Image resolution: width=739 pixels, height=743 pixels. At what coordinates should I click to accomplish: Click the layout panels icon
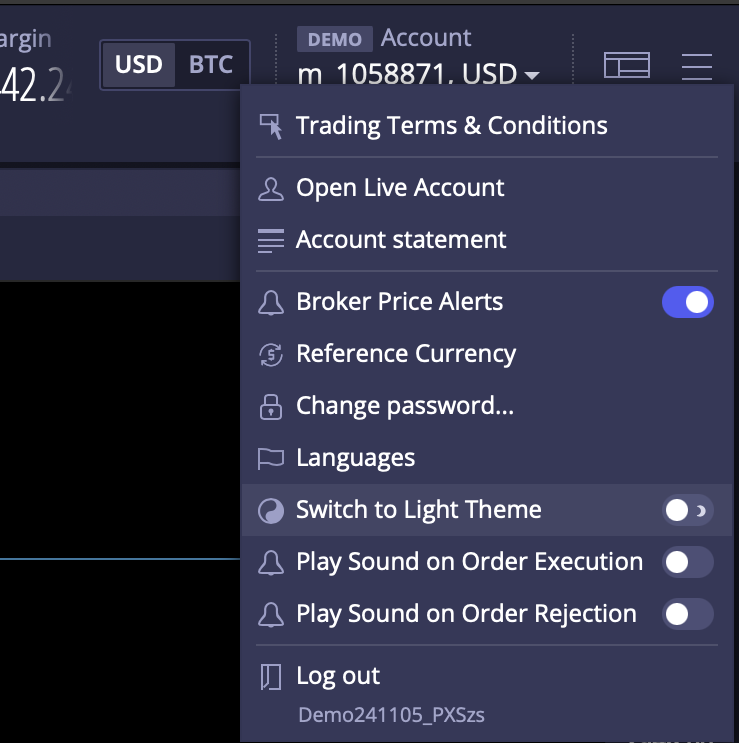(x=627, y=65)
